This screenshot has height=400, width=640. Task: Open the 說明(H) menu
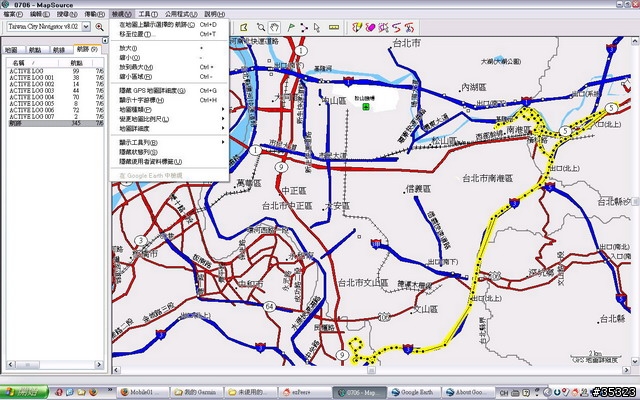215,14
